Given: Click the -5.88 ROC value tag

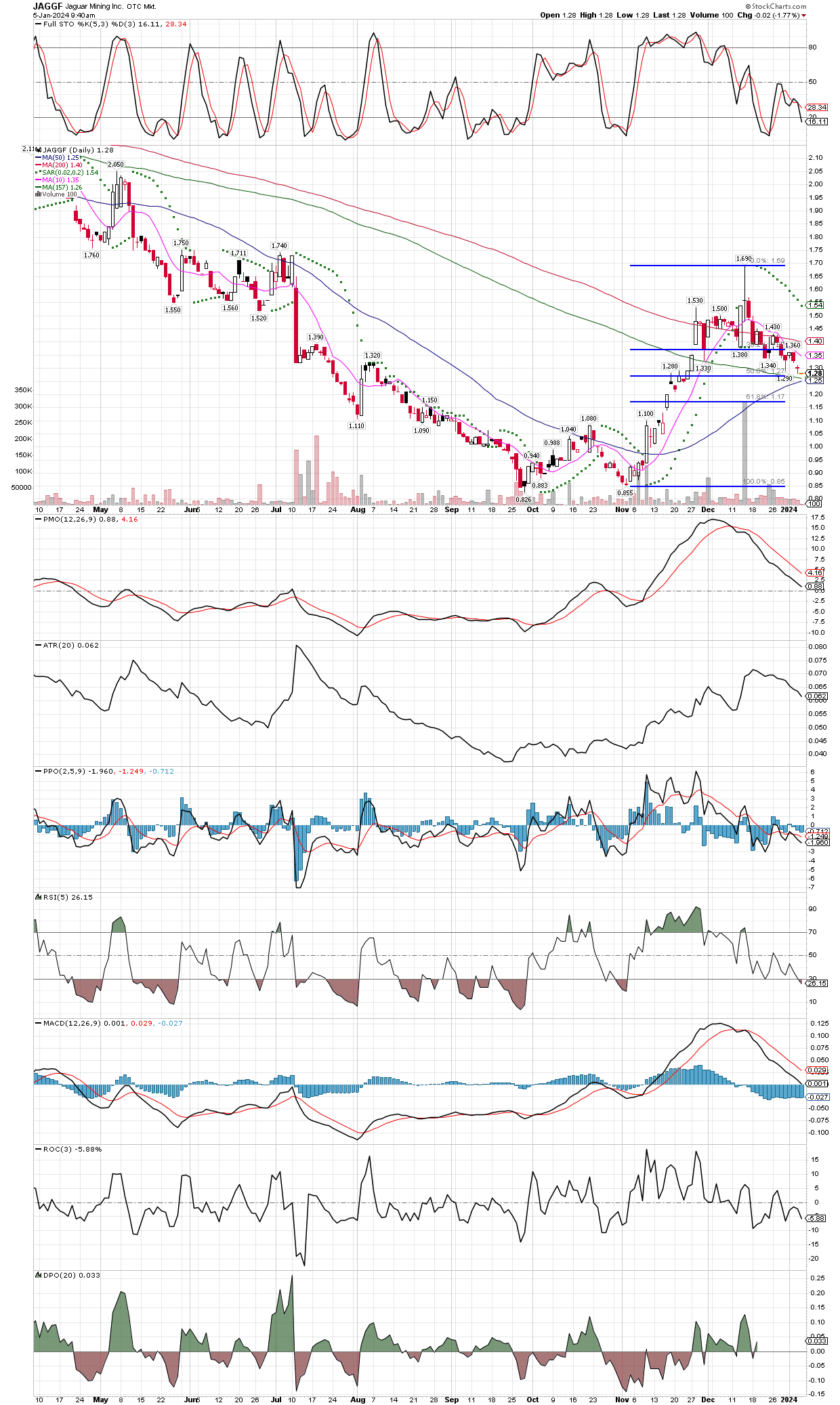Looking at the screenshot, I should (x=816, y=1218).
